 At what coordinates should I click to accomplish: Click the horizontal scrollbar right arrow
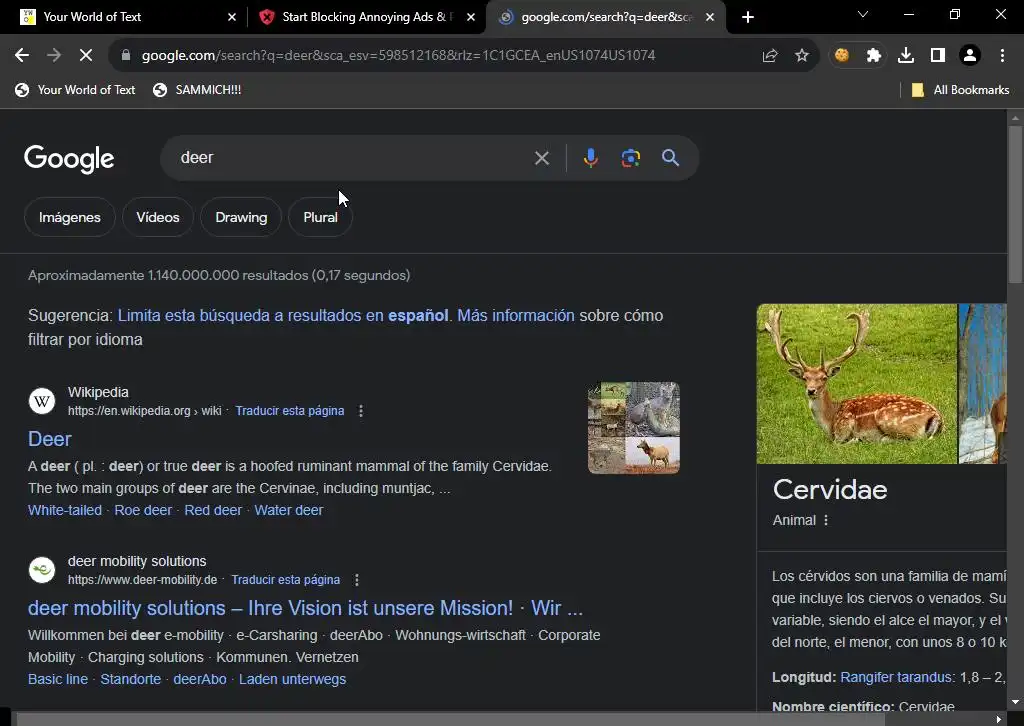(998, 719)
